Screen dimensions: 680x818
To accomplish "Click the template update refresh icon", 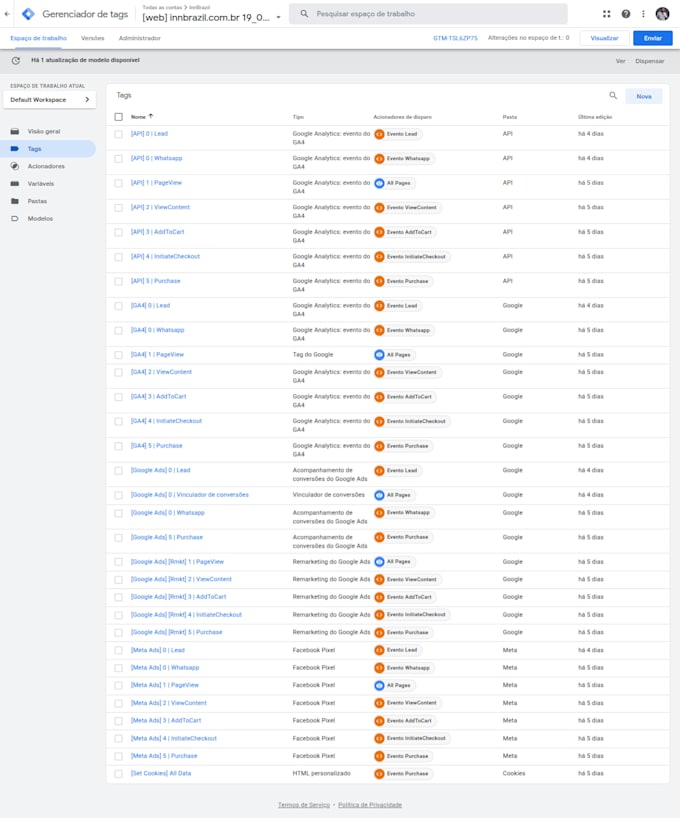I will pyautogui.click(x=16, y=61).
